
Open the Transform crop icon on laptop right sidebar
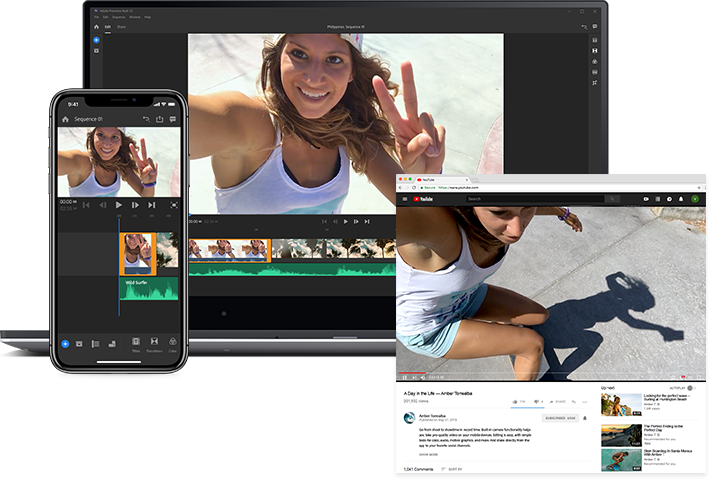(x=595, y=83)
